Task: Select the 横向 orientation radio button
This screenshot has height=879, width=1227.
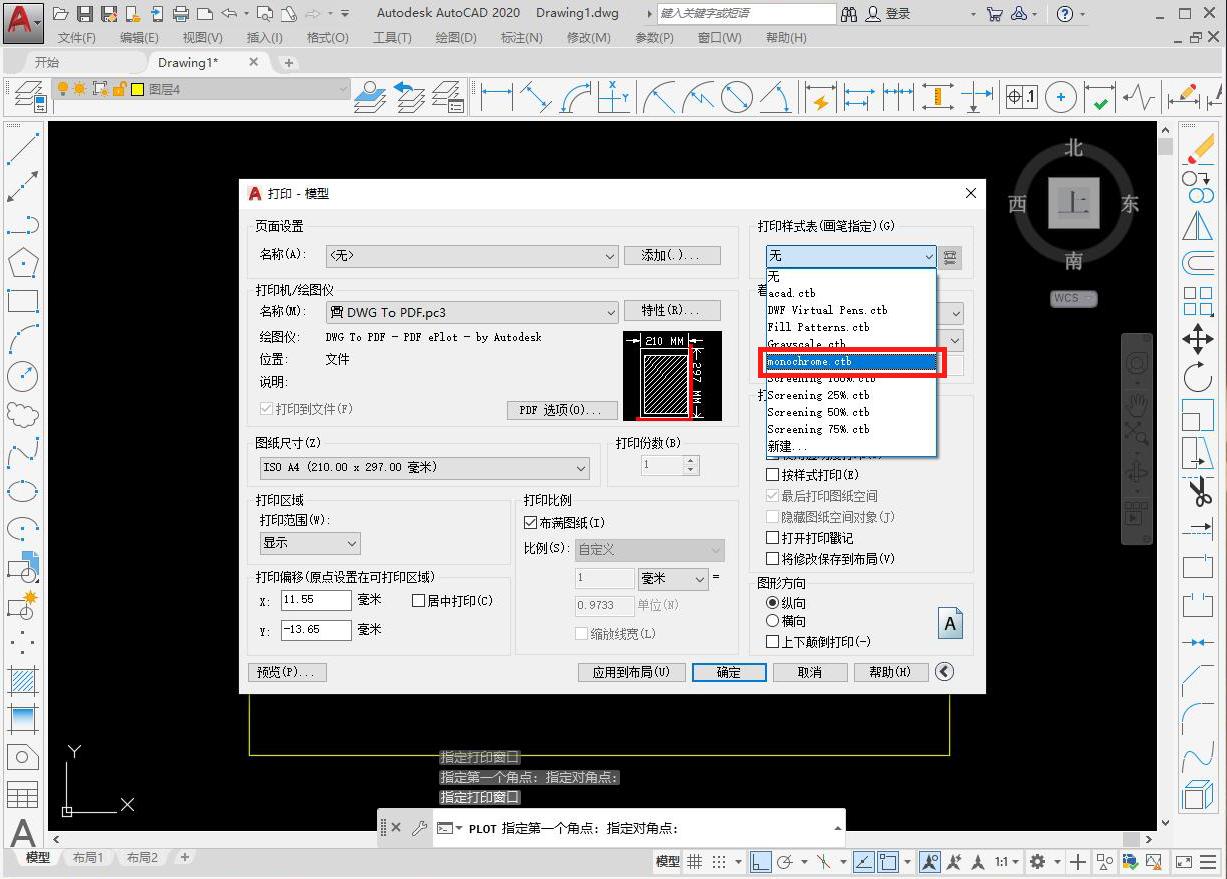Action: pyautogui.click(x=772, y=621)
